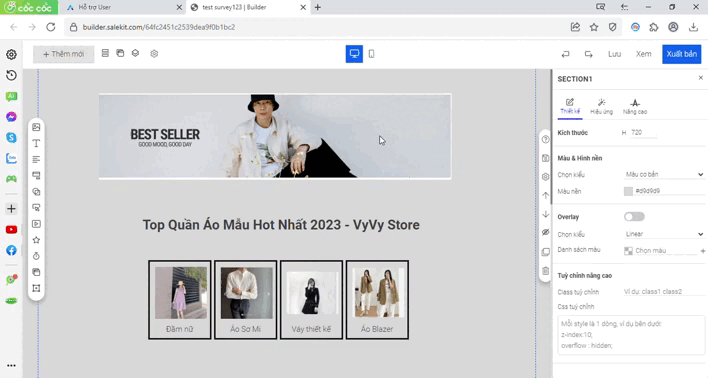The image size is (708, 378).
Task: Select the image element tool
Action: pyautogui.click(x=36, y=127)
